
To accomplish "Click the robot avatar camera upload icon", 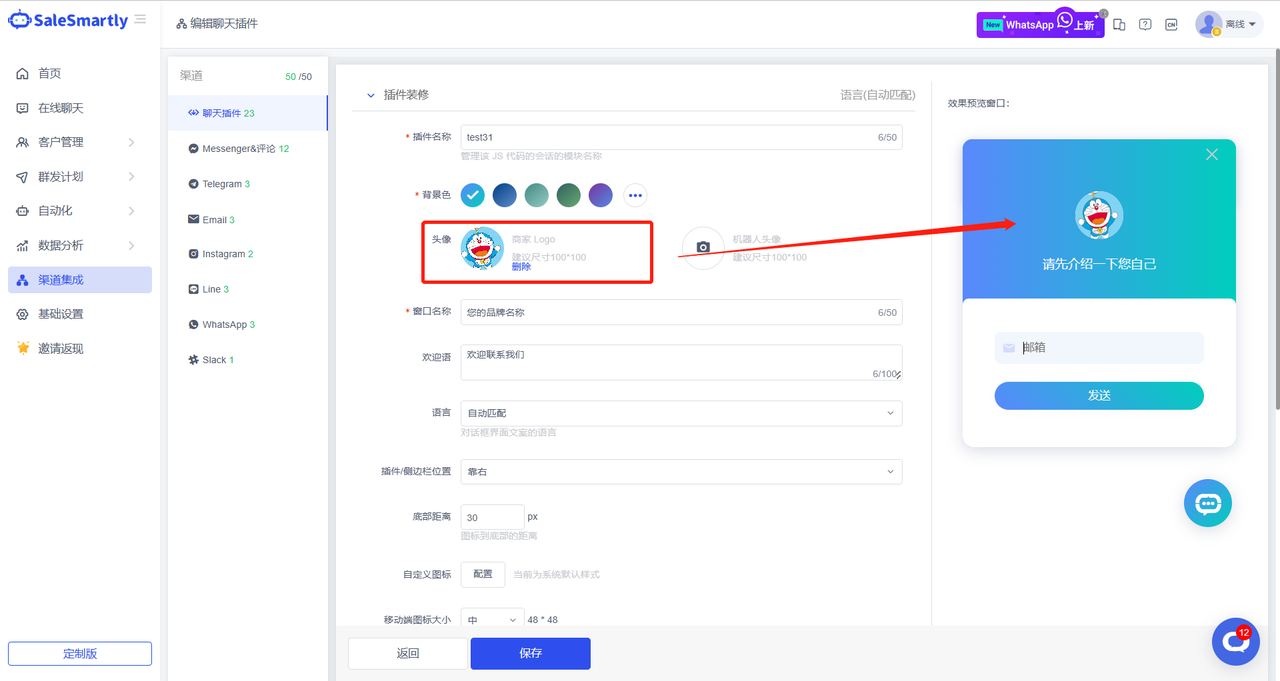I will pos(703,247).
